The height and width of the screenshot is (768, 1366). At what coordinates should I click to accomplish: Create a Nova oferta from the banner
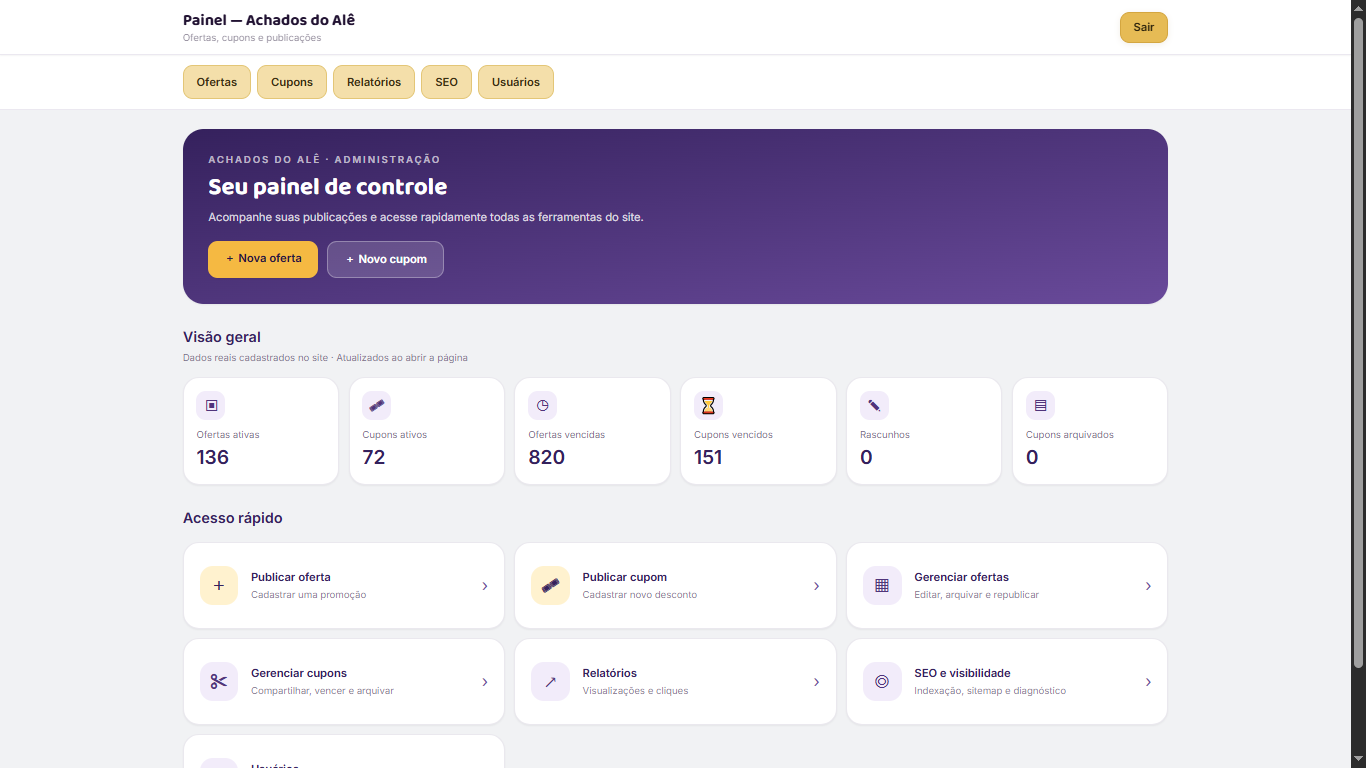263,259
